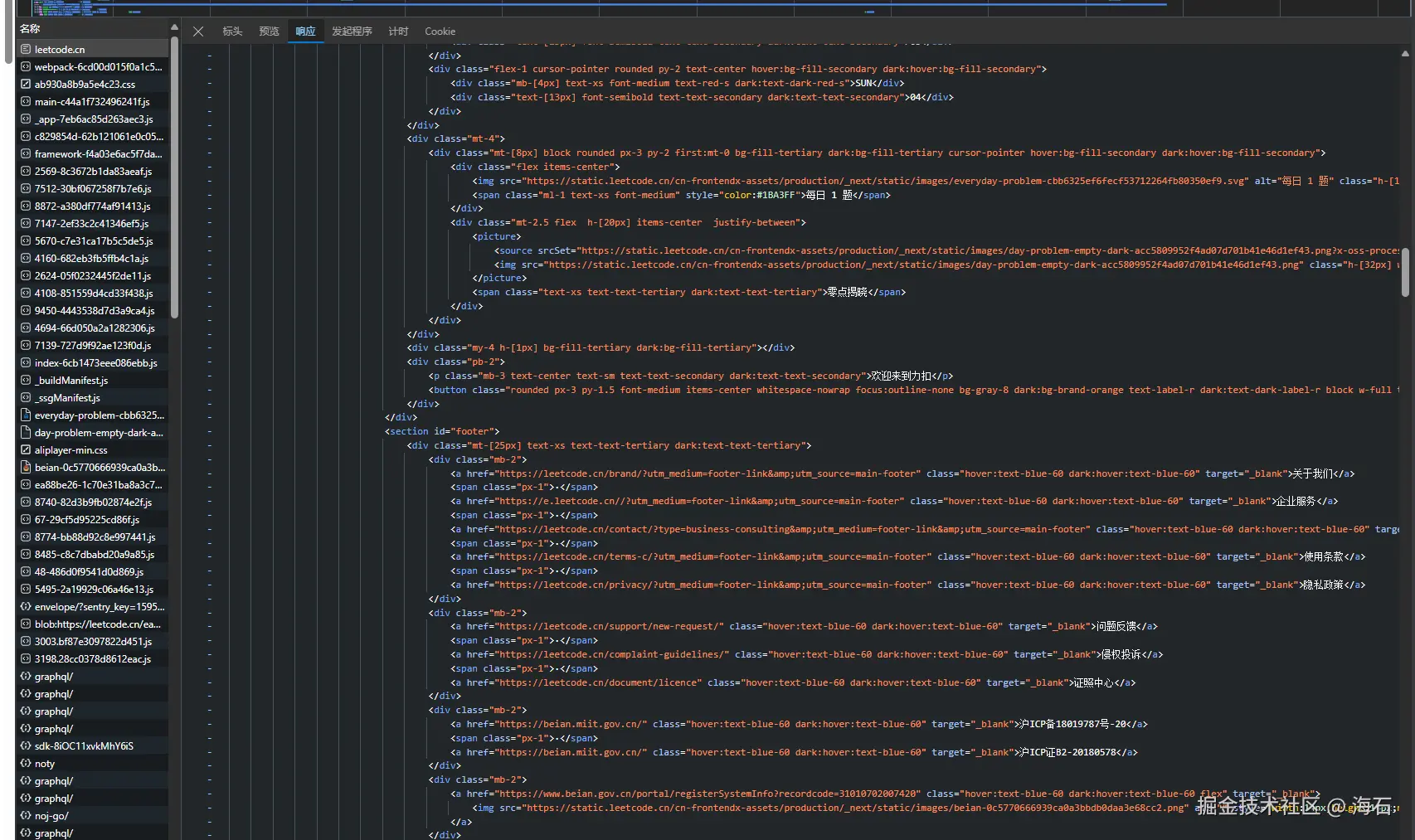Click the script icon beside 7147-2ef33c2c41346ef5.js
This screenshot has width=1415, height=840.
(26, 224)
